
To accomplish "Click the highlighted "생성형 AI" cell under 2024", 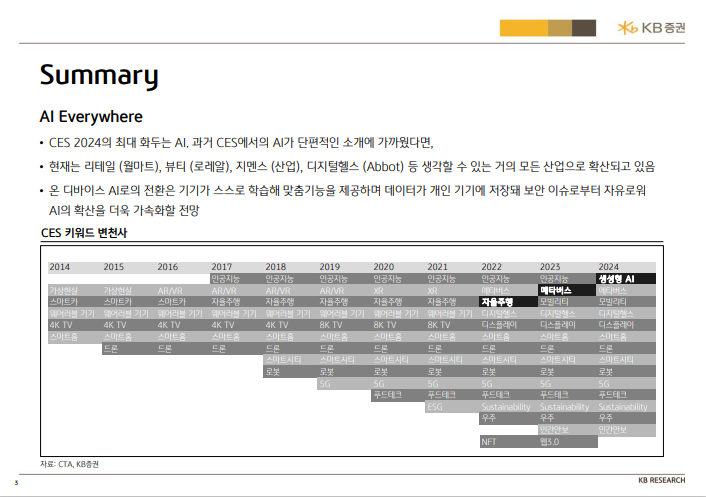I will coord(626,279).
